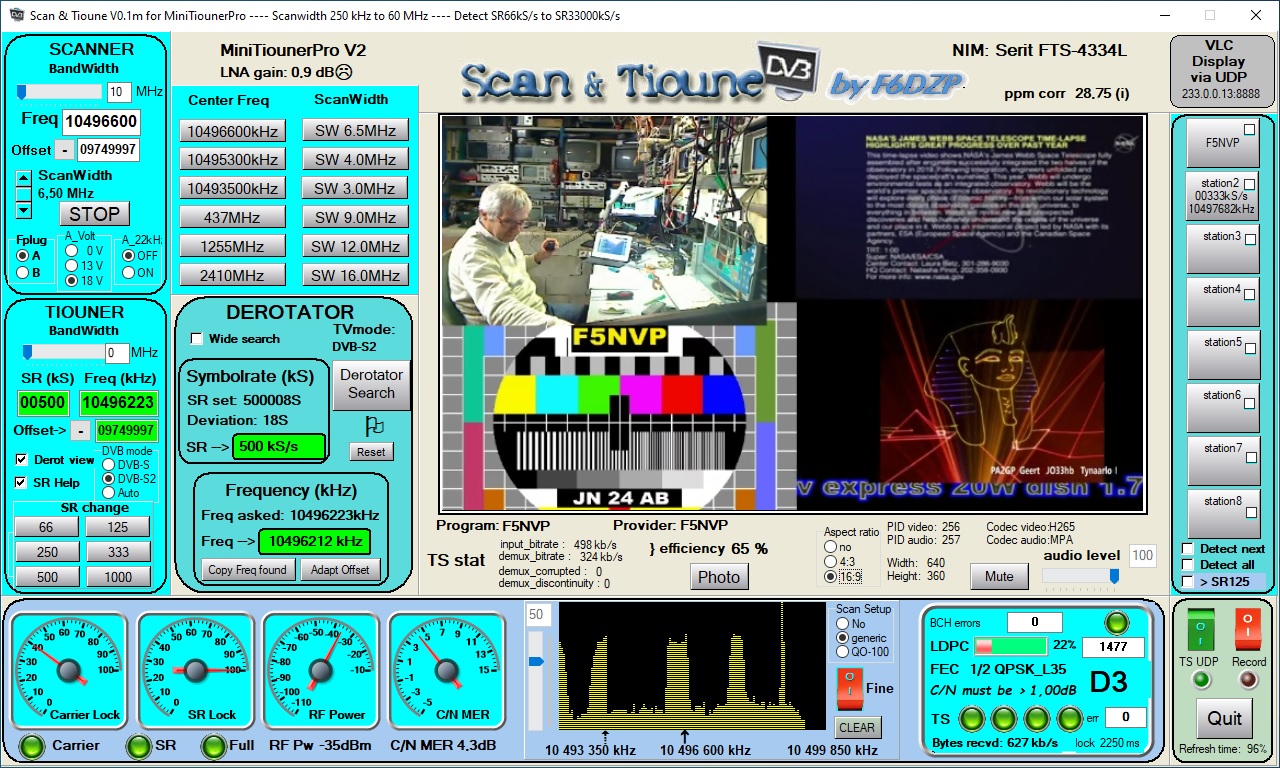This screenshot has width=1280, height=768.
Task: Set symbol rate to 1000
Action: pyautogui.click(x=118, y=577)
